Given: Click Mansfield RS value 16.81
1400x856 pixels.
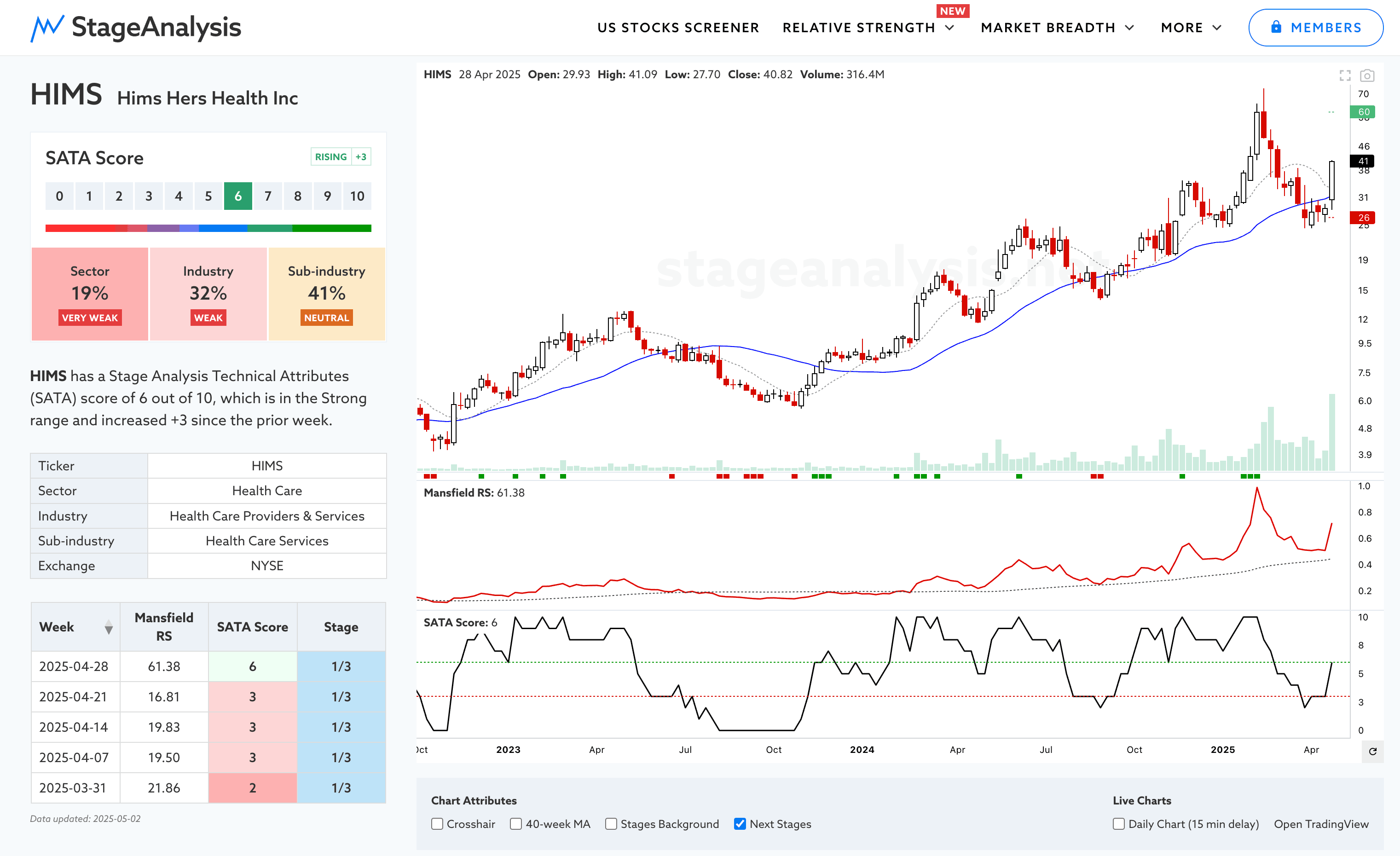Looking at the screenshot, I should (x=164, y=697).
